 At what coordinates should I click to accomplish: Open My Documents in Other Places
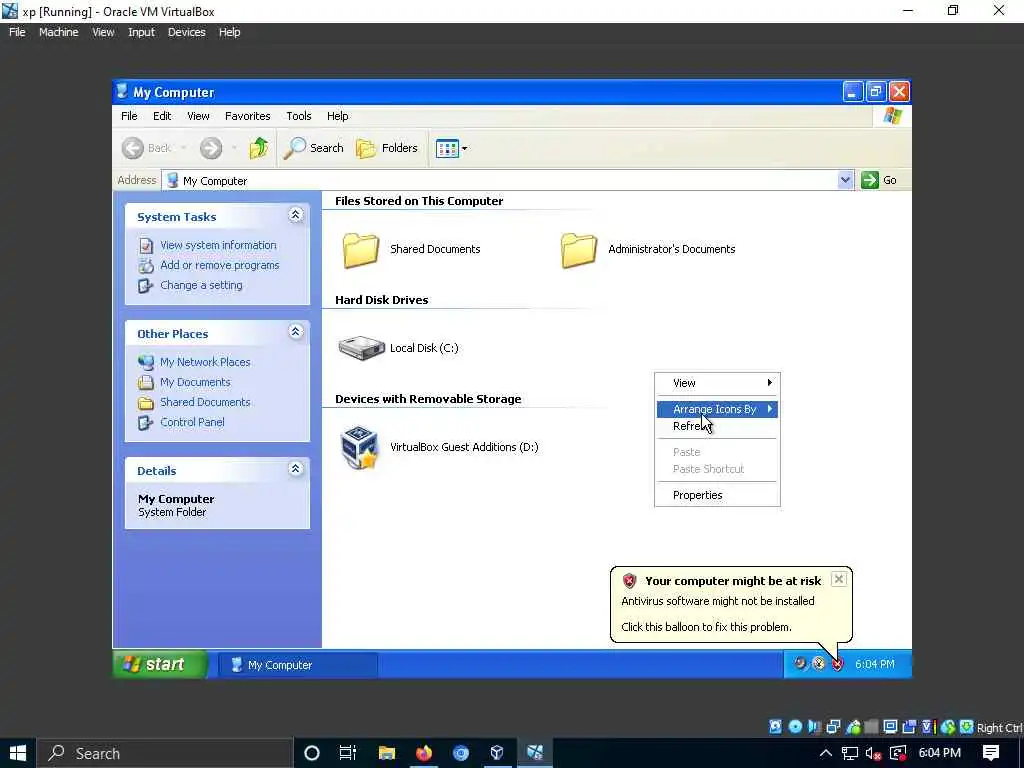tap(195, 382)
